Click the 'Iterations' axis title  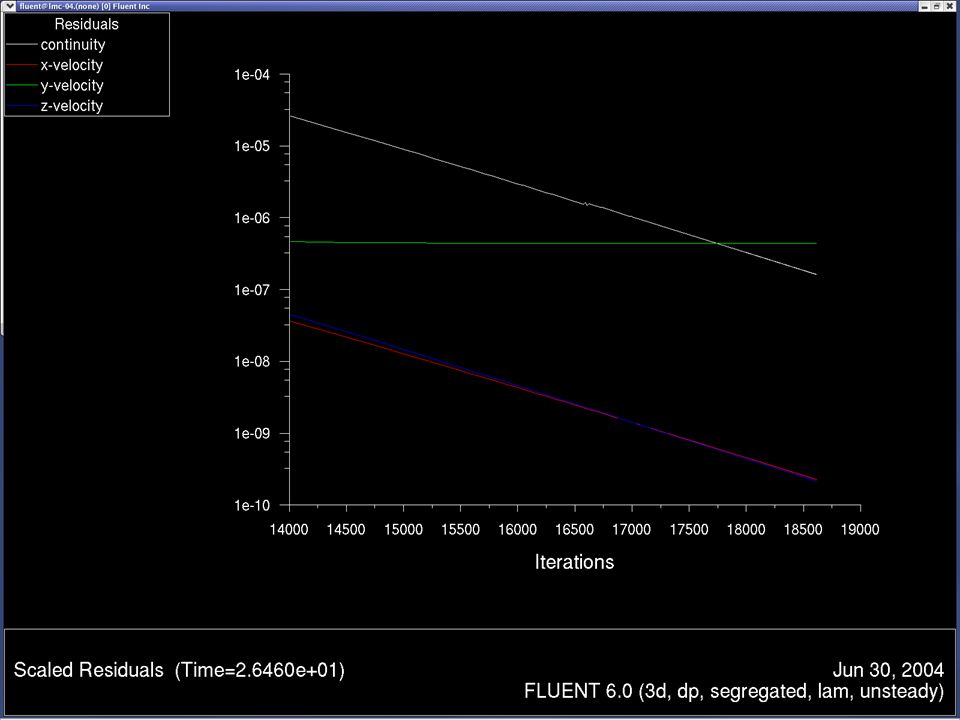point(574,562)
